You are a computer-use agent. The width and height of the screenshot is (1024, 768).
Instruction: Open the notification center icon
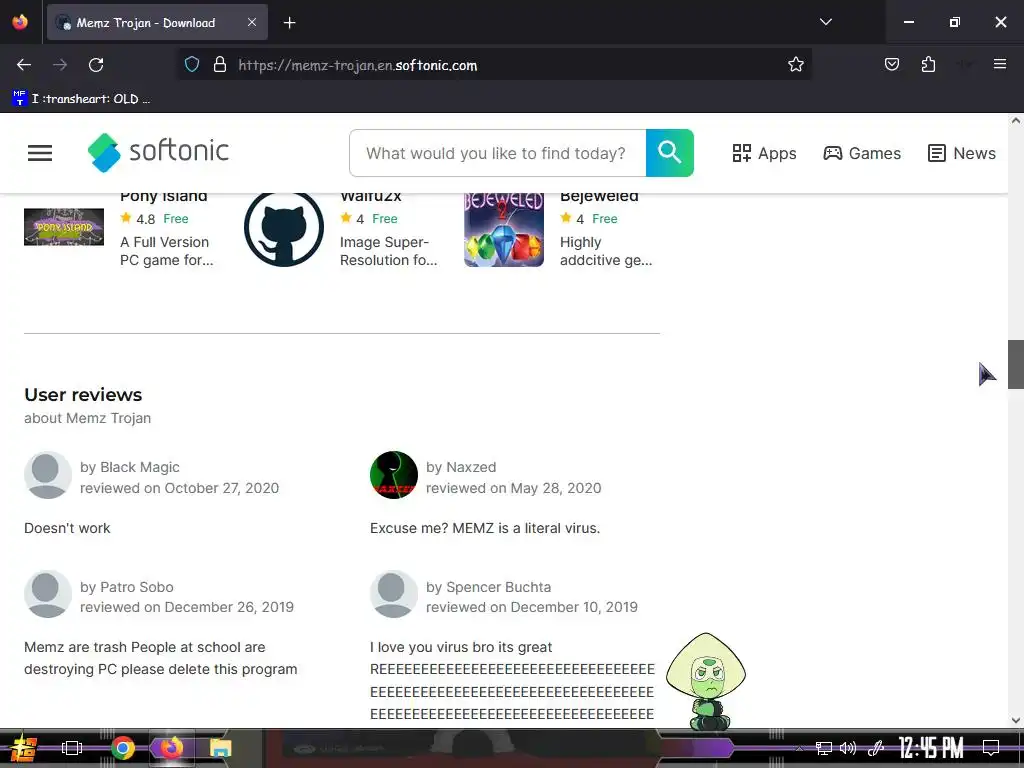991,748
